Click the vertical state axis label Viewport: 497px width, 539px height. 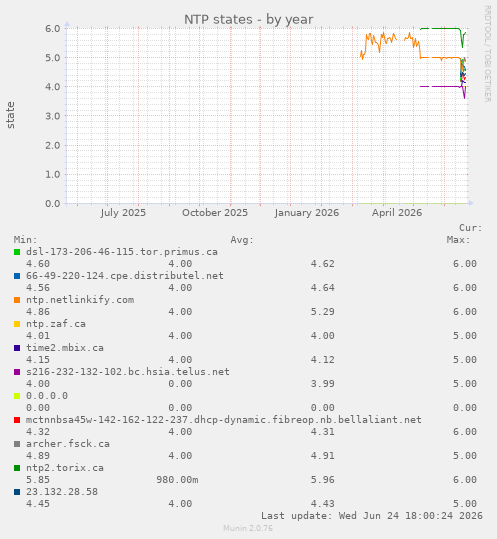pyautogui.click(x=10, y=115)
